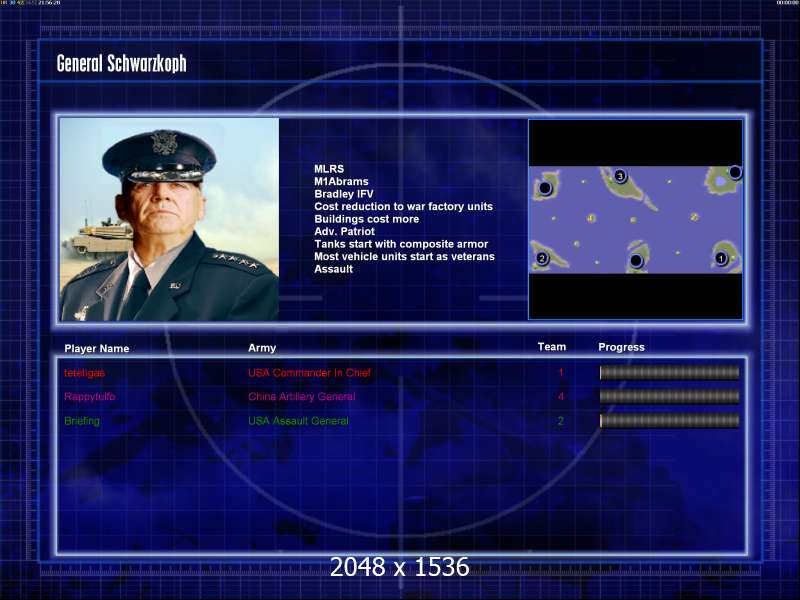Screen dimensions: 800x600
Task: Click the "China Artillery General" army entry
Action: pyautogui.click(x=302, y=396)
